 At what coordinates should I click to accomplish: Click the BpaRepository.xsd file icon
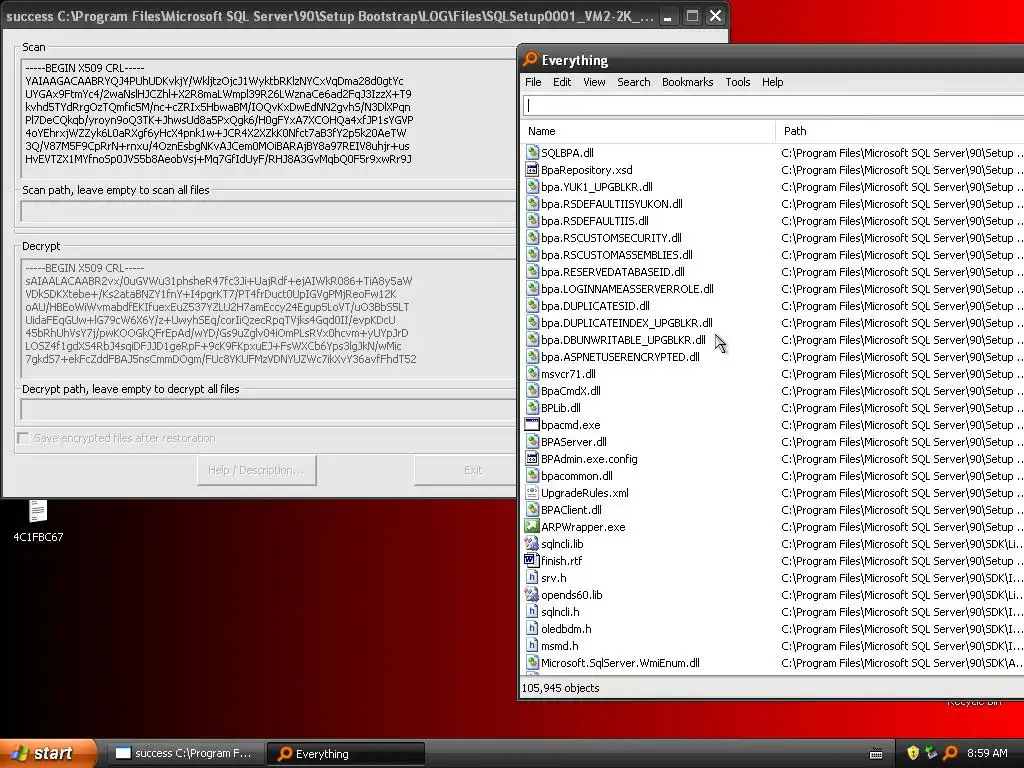pos(532,170)
